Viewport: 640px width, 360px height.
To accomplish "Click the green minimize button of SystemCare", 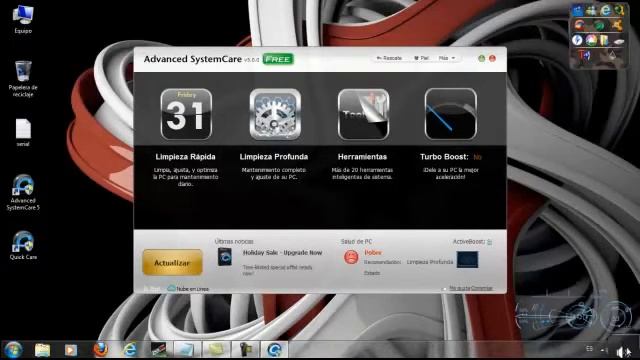I will pyautogui.click(x=482, y=58).
